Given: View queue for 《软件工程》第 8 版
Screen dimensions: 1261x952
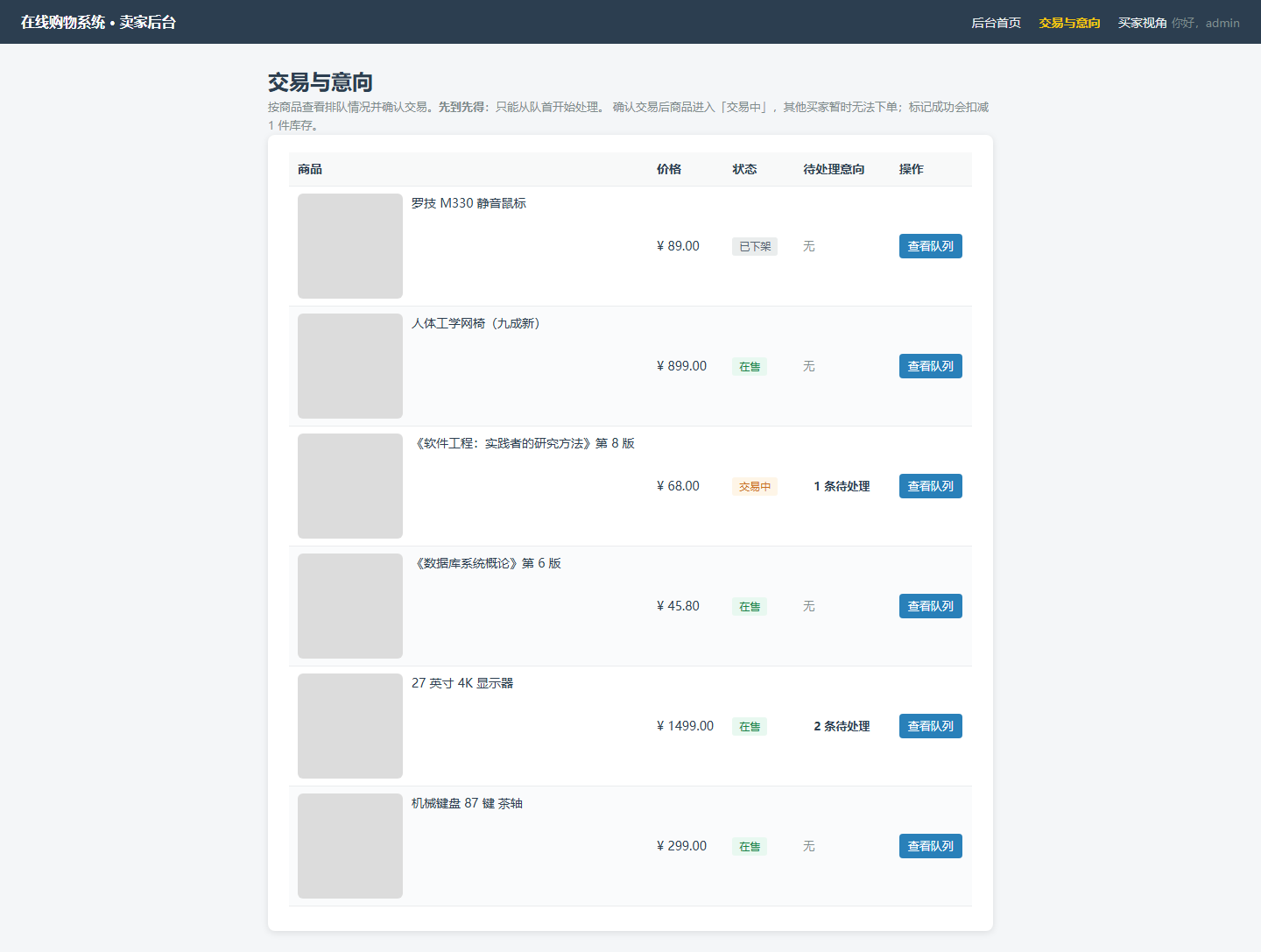Looking at the screenshot, I should pyautogui.click(x=930, y=486).
